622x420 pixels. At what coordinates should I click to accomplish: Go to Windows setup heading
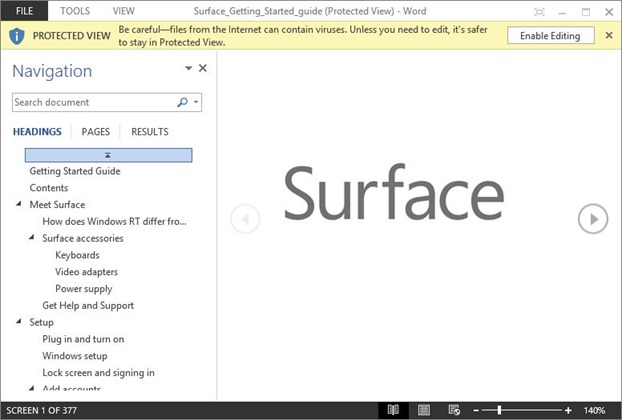[x=75, y=356]
